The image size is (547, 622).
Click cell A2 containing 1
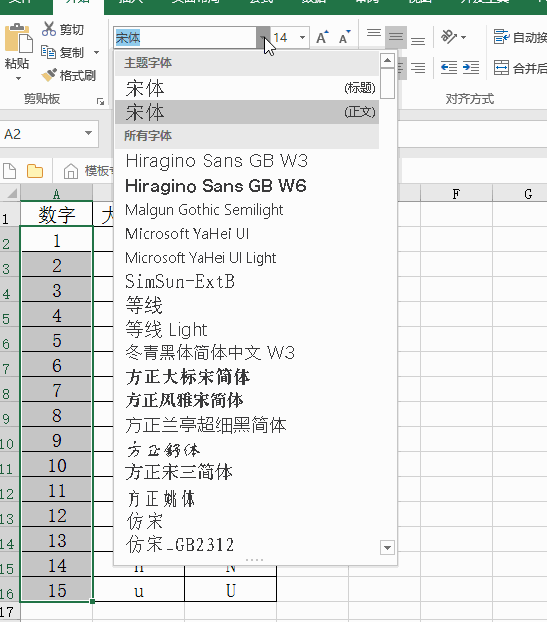(57, 240)
